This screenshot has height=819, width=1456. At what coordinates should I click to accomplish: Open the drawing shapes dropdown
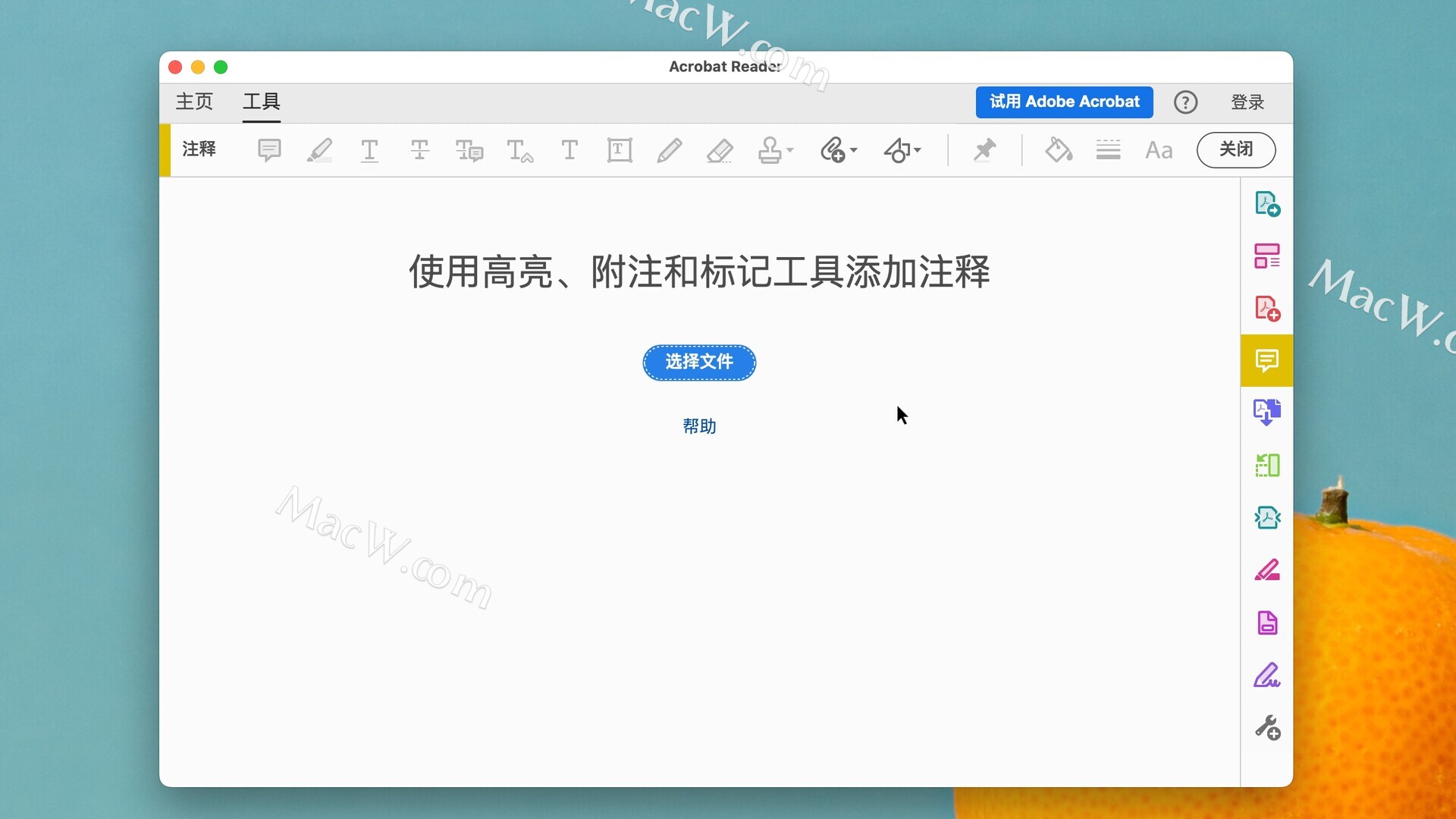902,150
